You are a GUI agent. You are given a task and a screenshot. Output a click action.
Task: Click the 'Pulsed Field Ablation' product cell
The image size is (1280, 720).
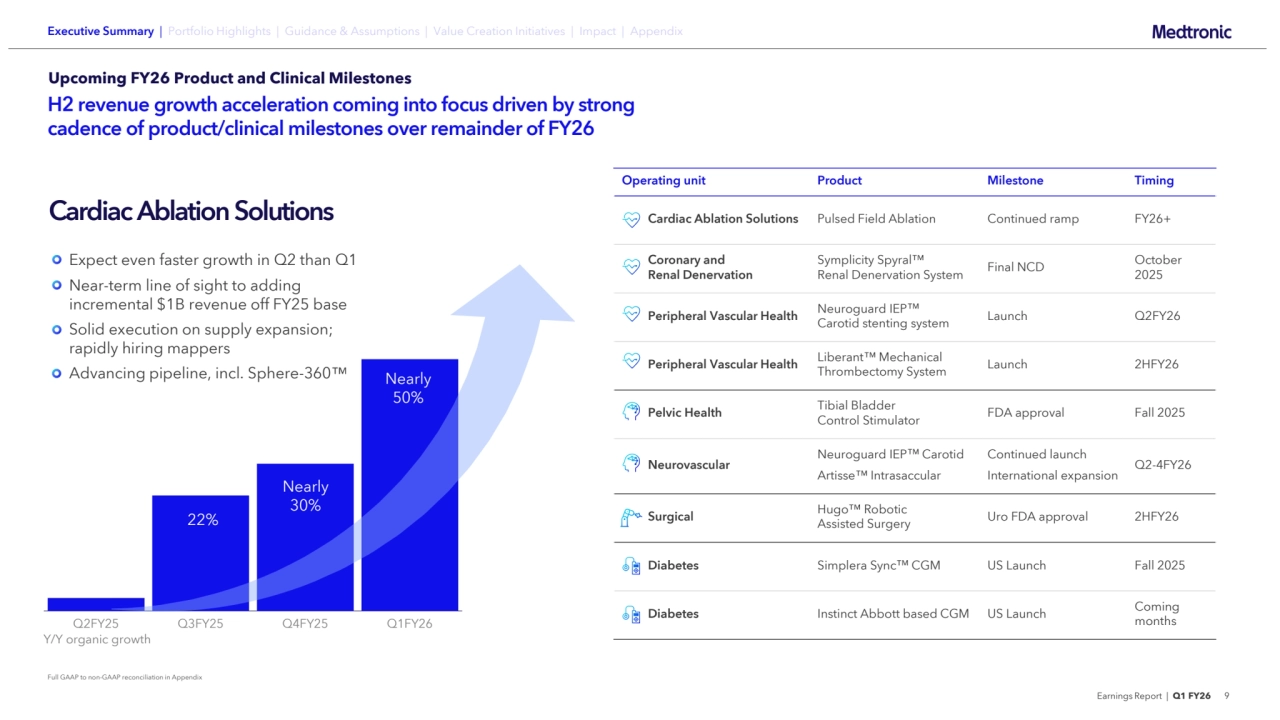(x=876, y=219)
